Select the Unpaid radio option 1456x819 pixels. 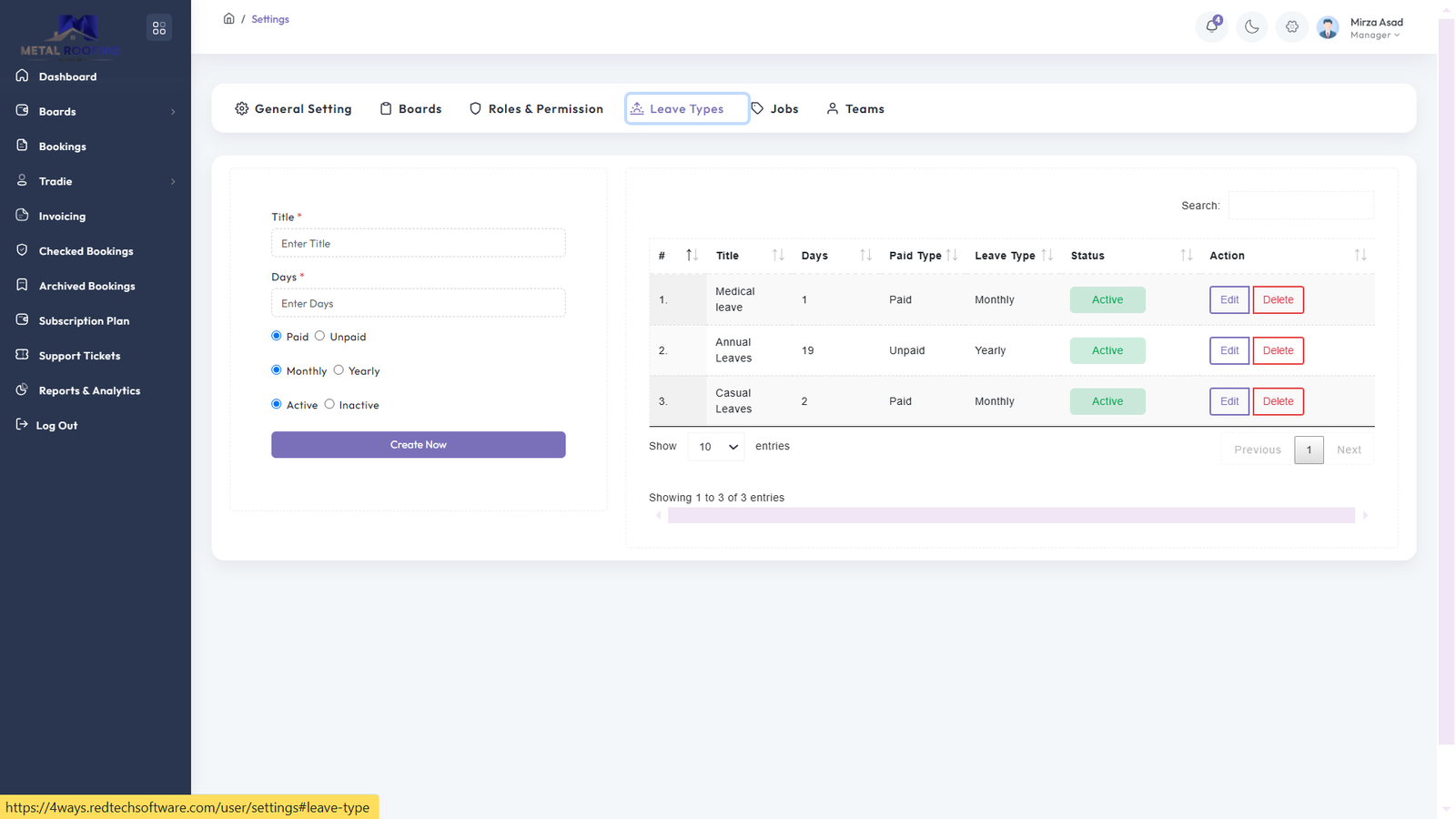click(319, 336)
